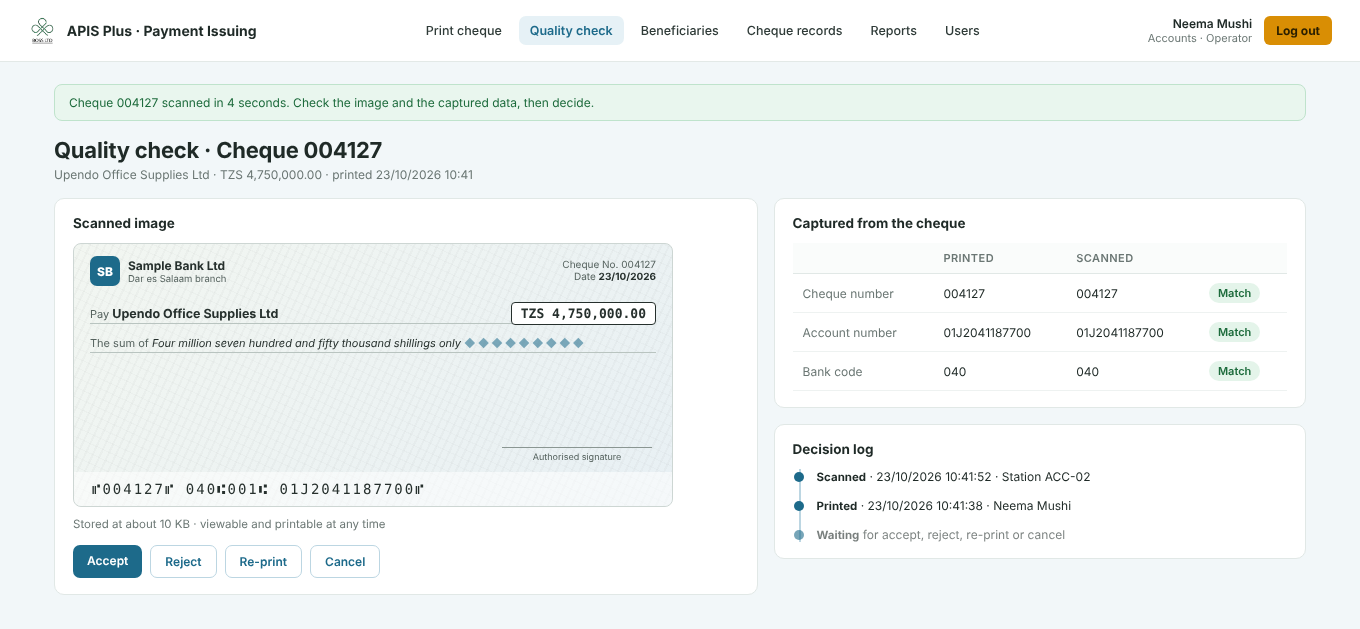
Task: Click the Stored at about 10 KB note
Action: 229,524
